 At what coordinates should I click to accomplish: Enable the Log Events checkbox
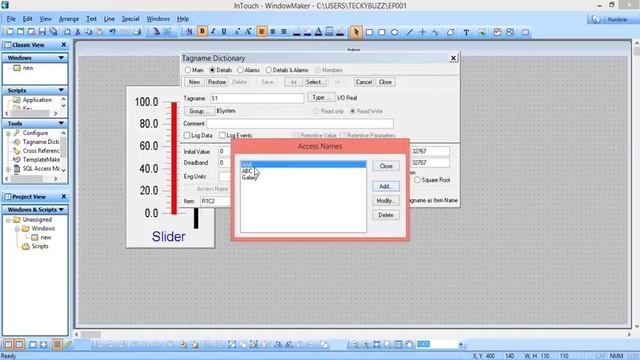(222, 135)
